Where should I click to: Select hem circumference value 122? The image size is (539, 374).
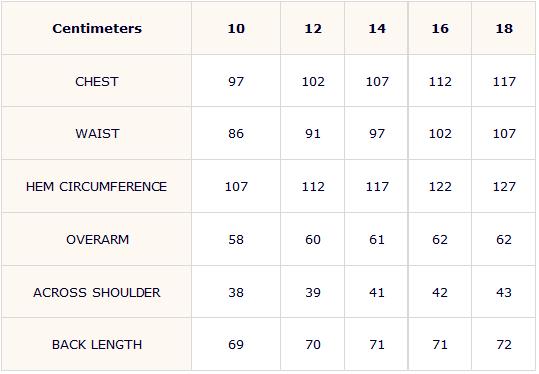(440, 187)
